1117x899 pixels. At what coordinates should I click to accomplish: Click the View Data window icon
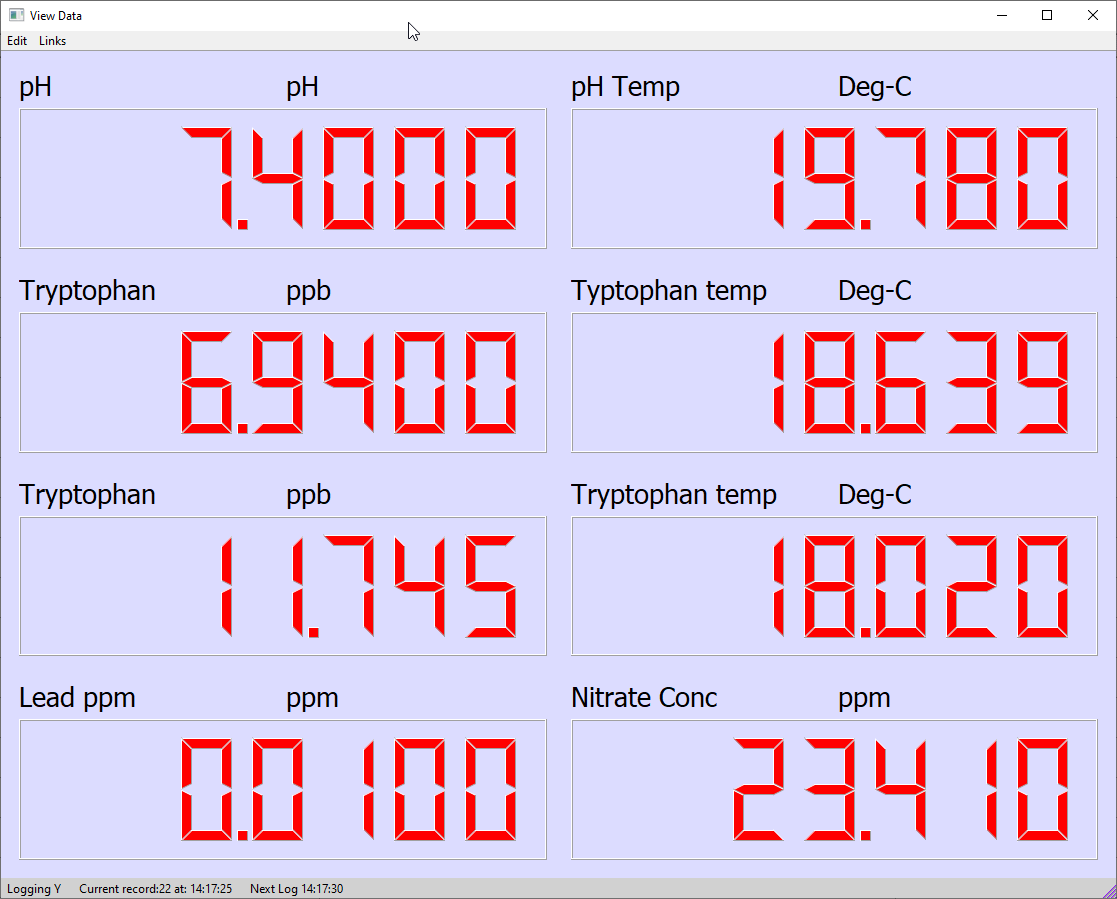[x=16, y=15]
